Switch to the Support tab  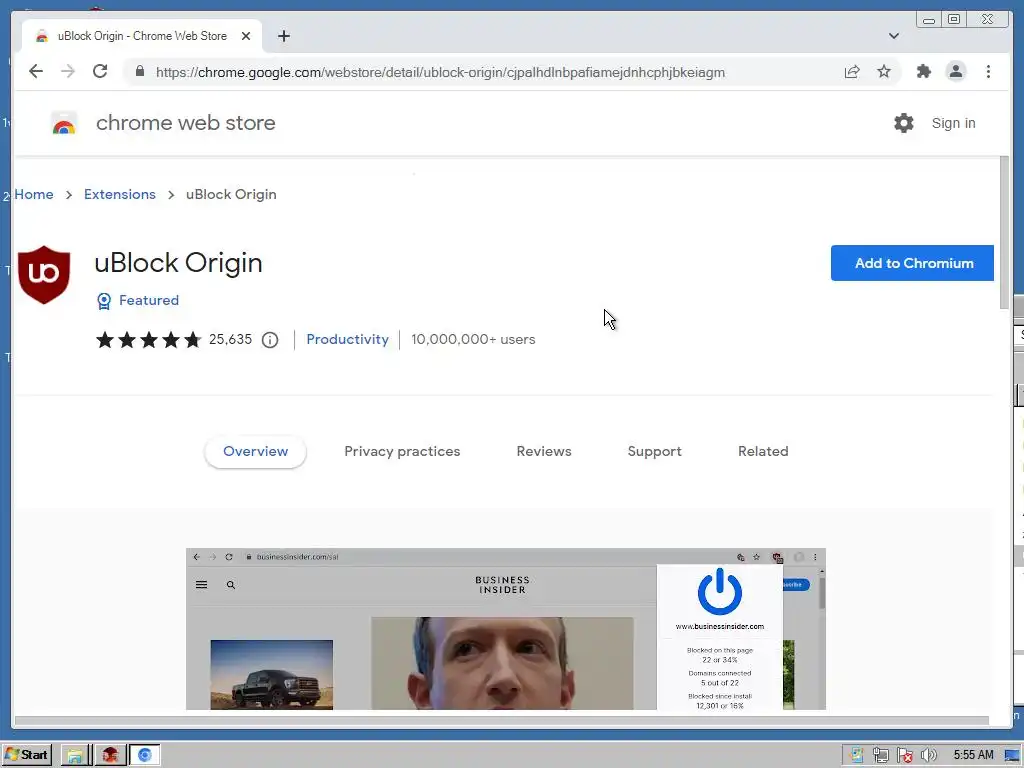(x=654, y=451)
